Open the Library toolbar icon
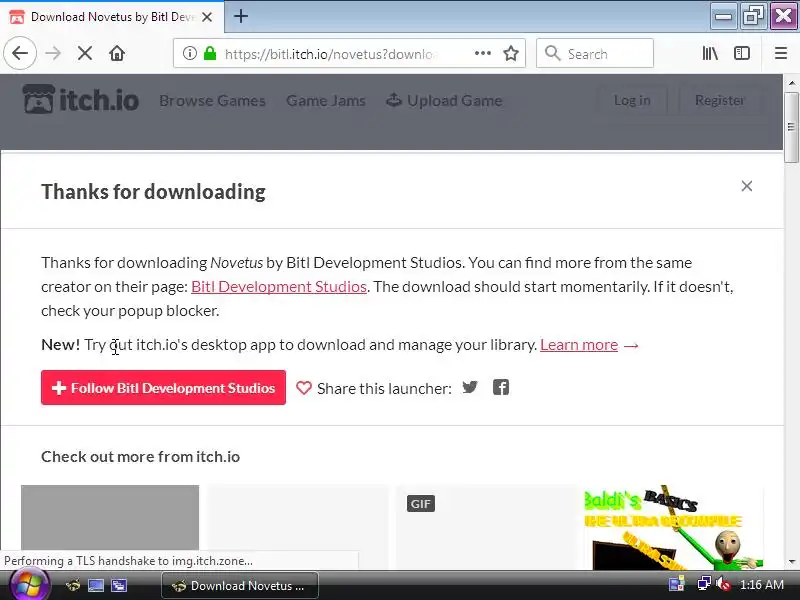 pos(710,53)
